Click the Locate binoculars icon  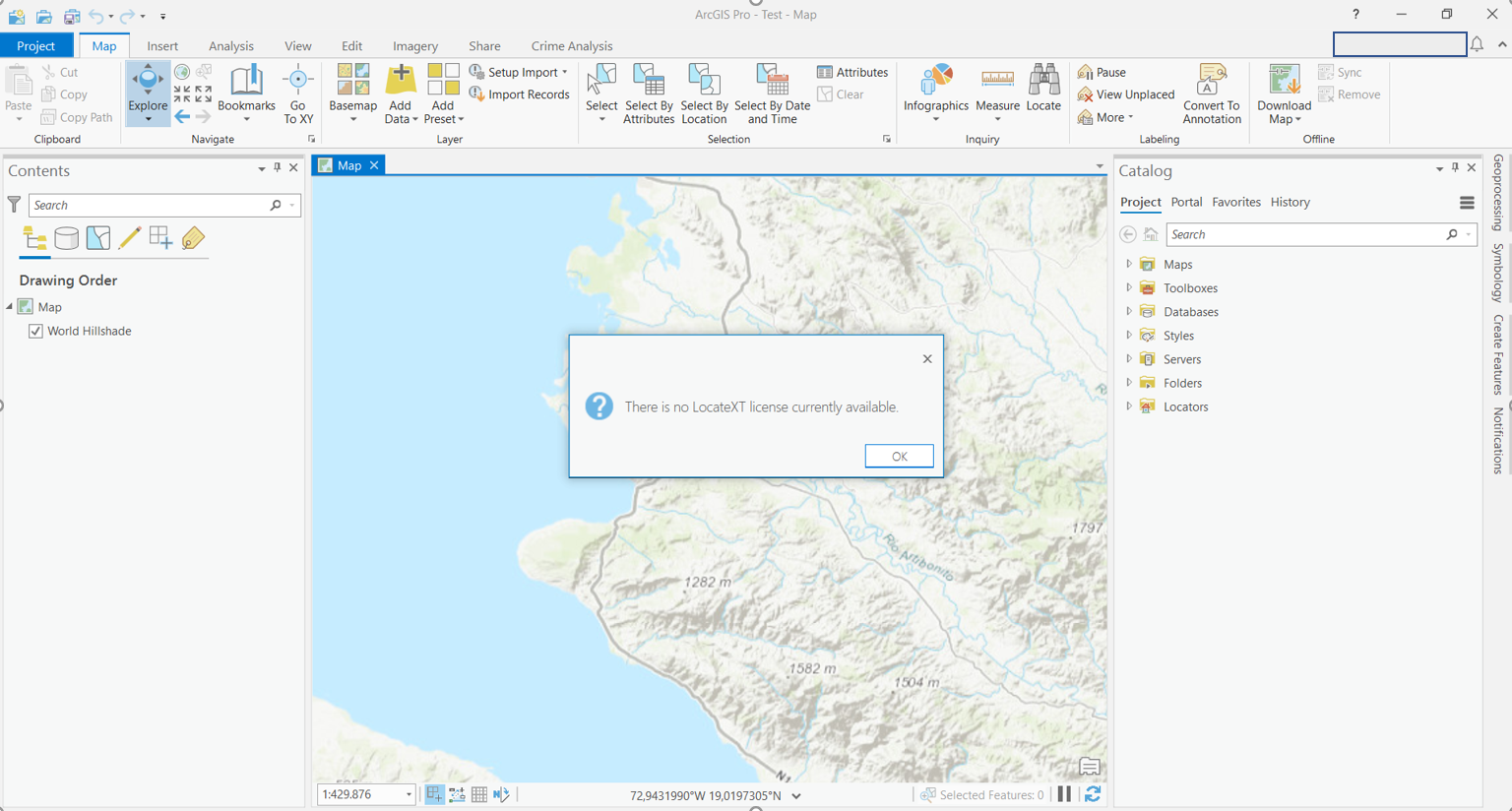pos(1043,81)
